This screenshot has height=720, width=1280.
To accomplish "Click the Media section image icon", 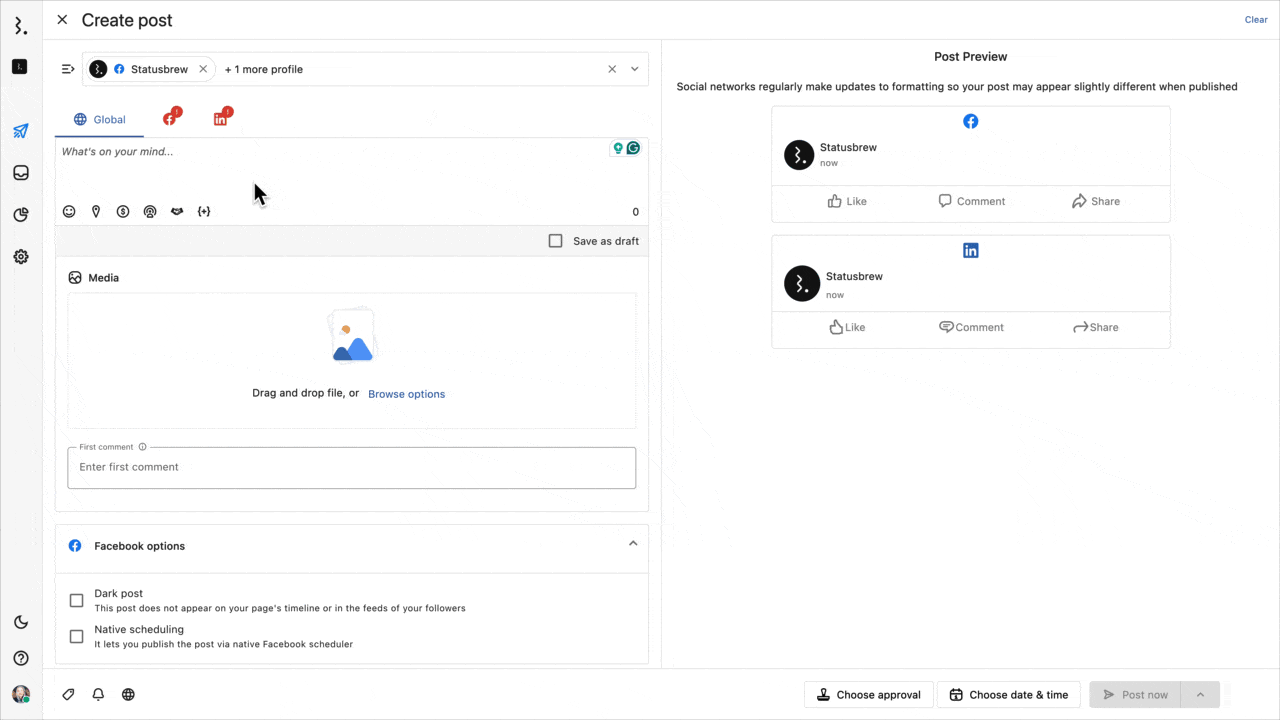I will 75,278.
